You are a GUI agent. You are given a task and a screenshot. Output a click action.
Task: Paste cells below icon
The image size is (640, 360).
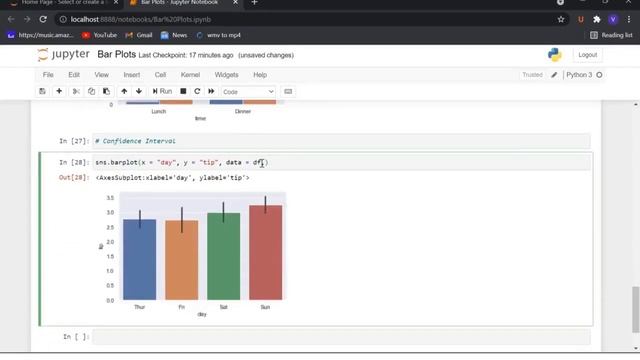[106, 91]
